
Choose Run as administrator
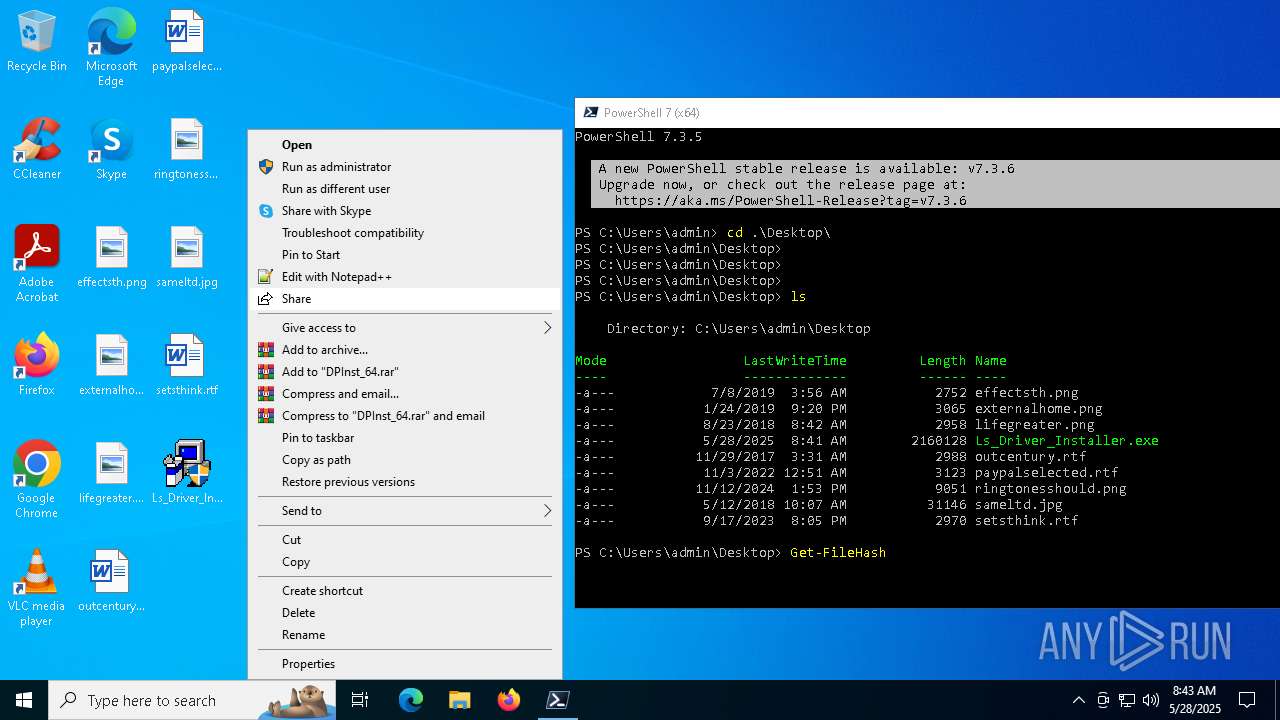pos(405,167)
